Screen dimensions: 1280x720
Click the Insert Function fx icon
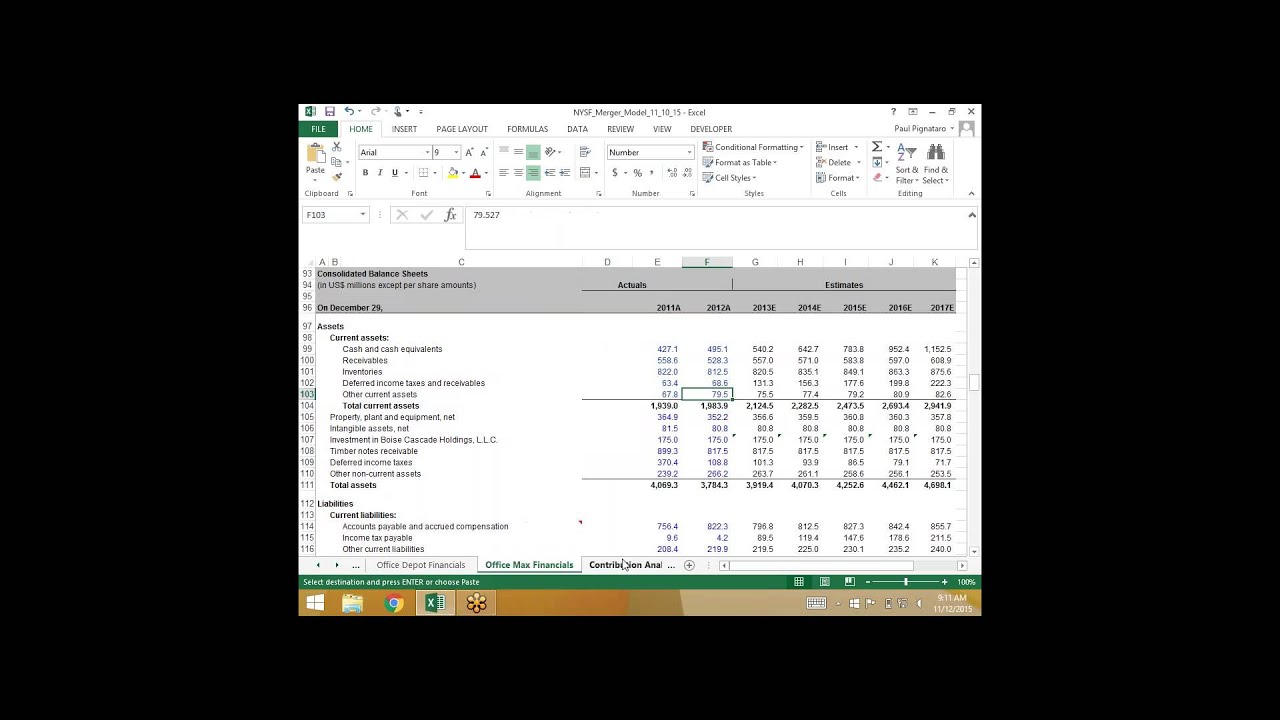pos(450,215)
